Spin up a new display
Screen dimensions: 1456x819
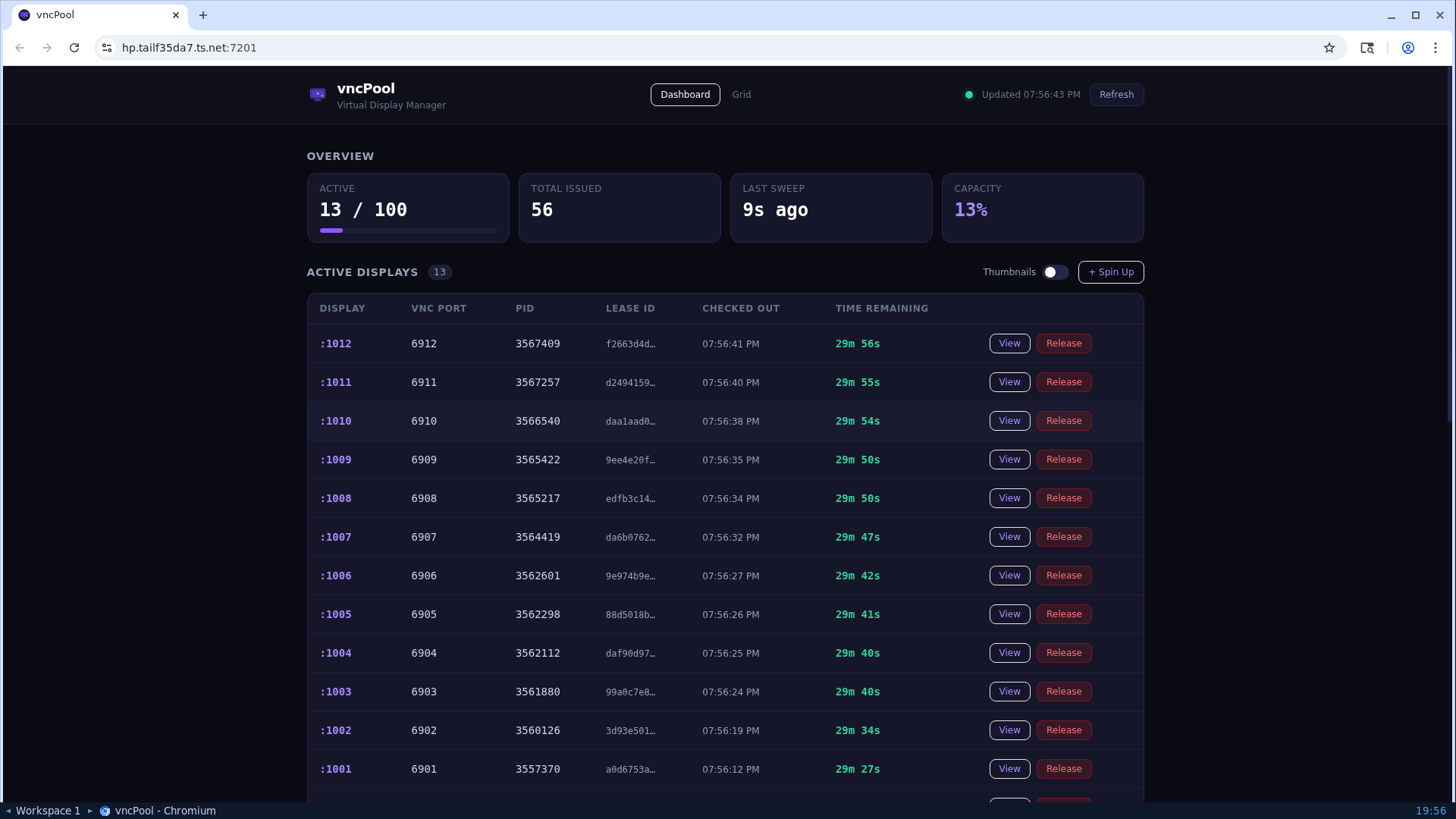[1111, 272]
